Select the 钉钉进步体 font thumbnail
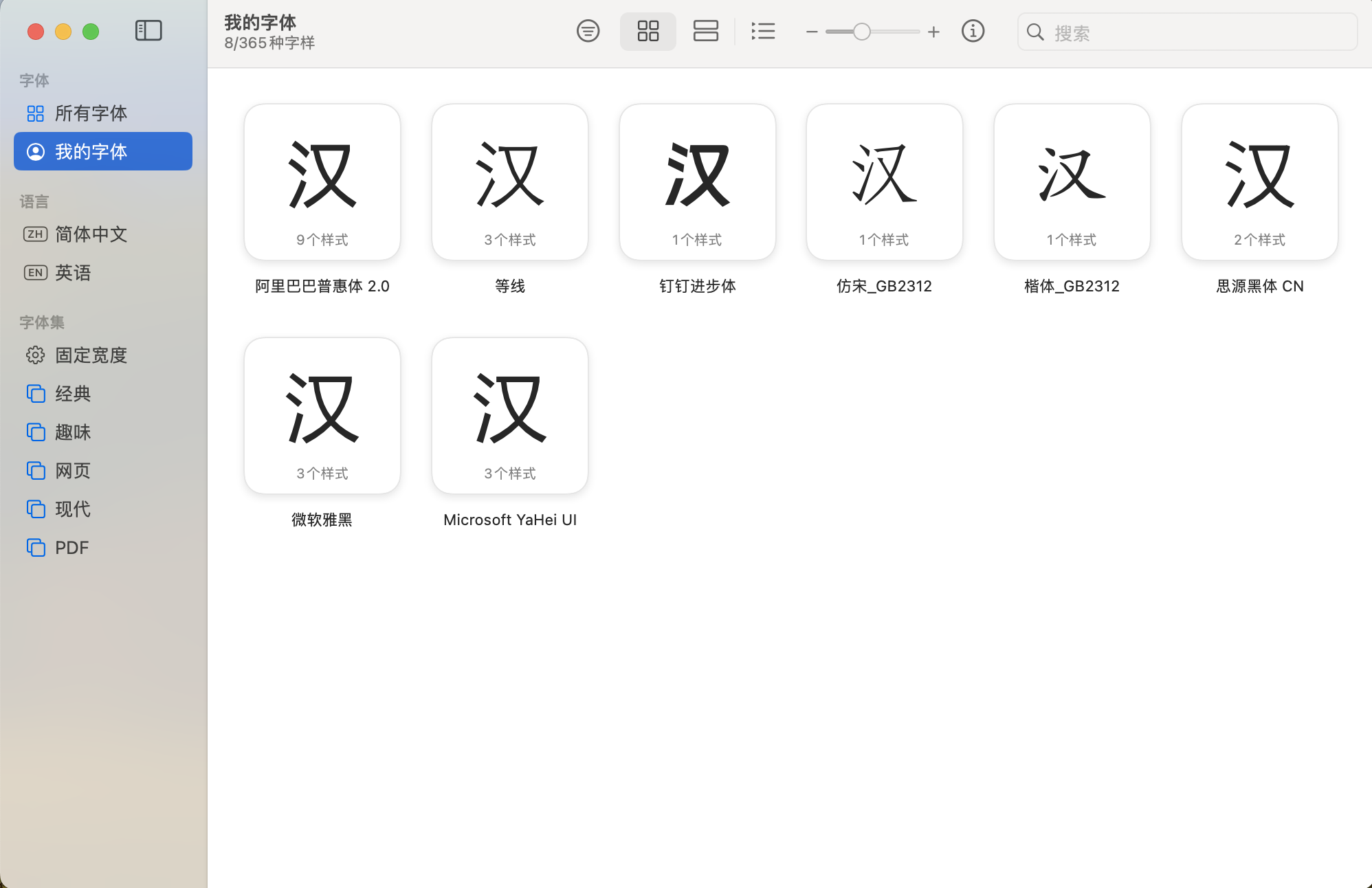Image resolution: width=1372 pixels, height=888 pixels. (697, 182)
